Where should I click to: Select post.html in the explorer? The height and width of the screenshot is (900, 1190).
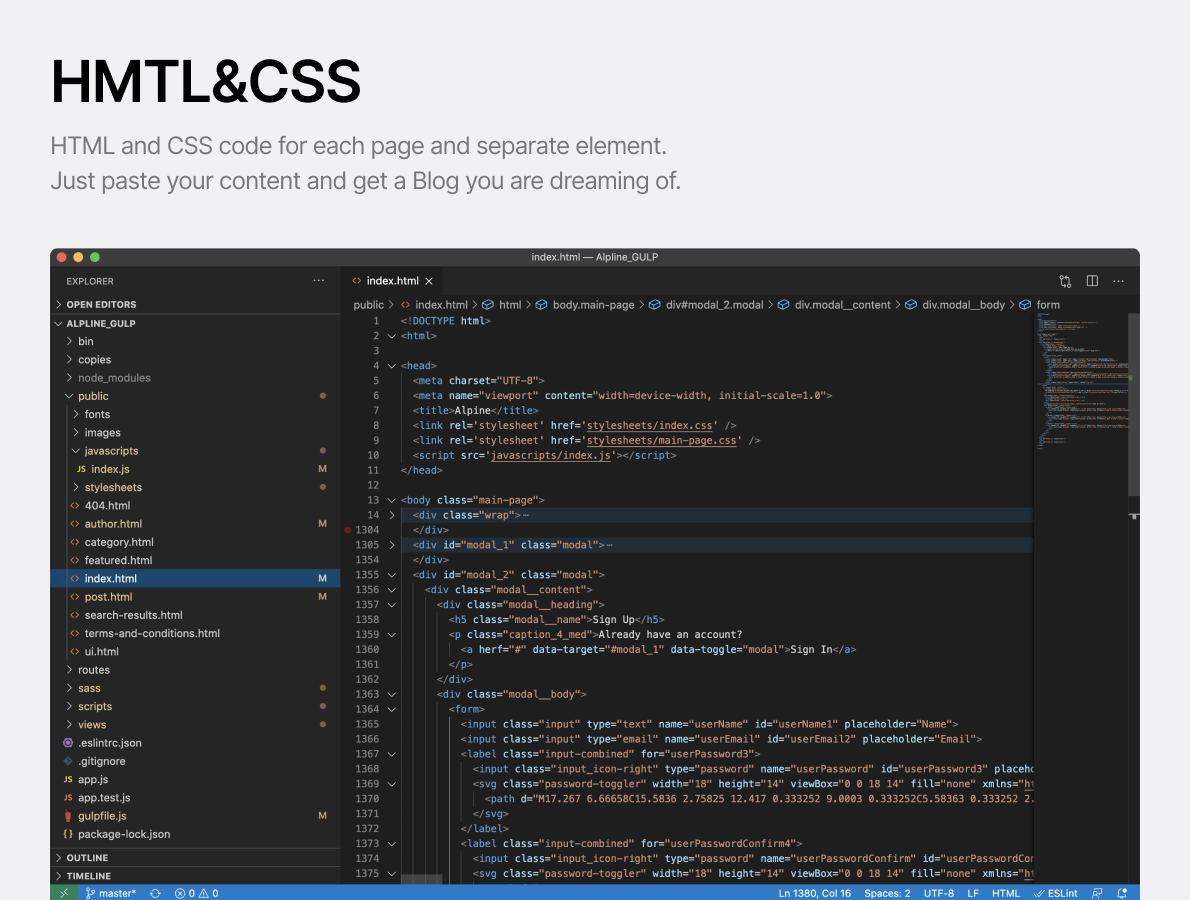(195, 596)
